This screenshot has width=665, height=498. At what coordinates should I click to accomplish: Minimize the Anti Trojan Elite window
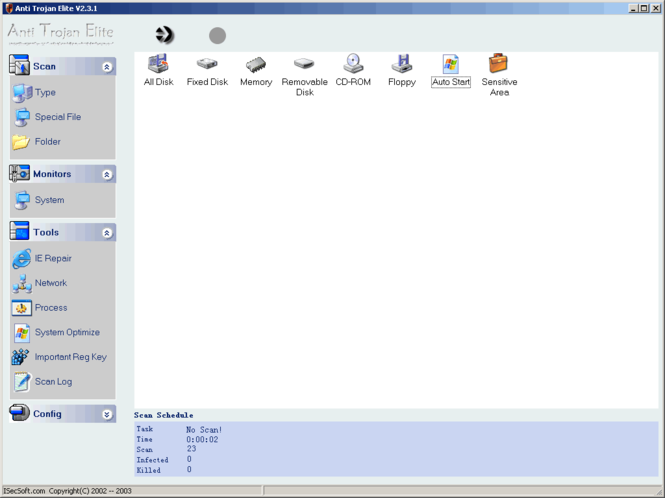tap(633, 8)
